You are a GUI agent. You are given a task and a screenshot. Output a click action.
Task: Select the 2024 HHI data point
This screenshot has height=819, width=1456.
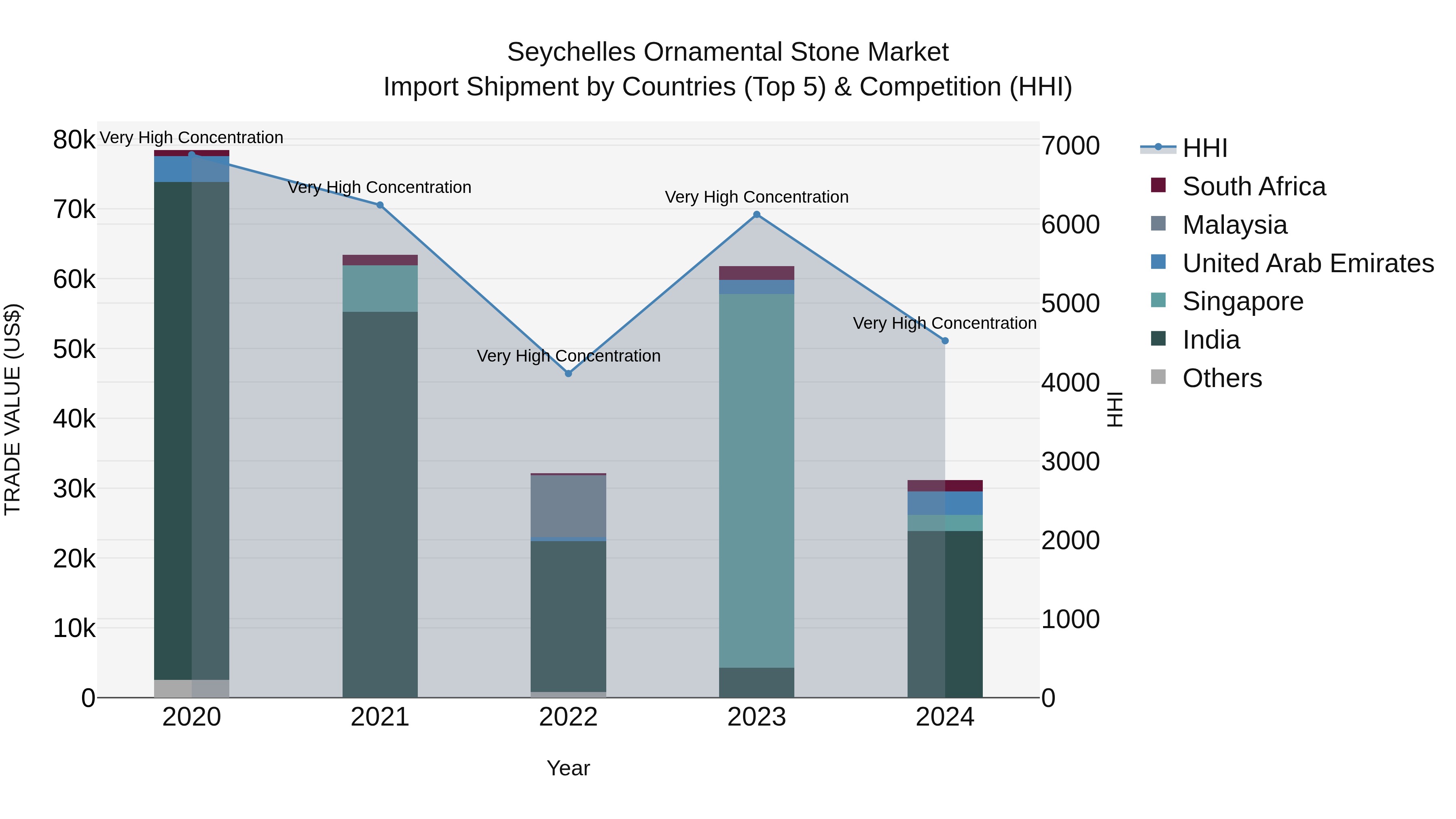945,341
